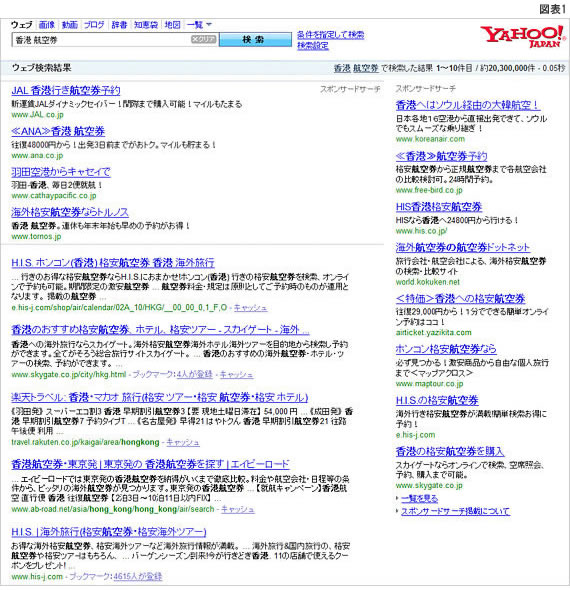Clear the search box with the クリア button
This screenshot has height=590, width=570.
coord(204,39)
